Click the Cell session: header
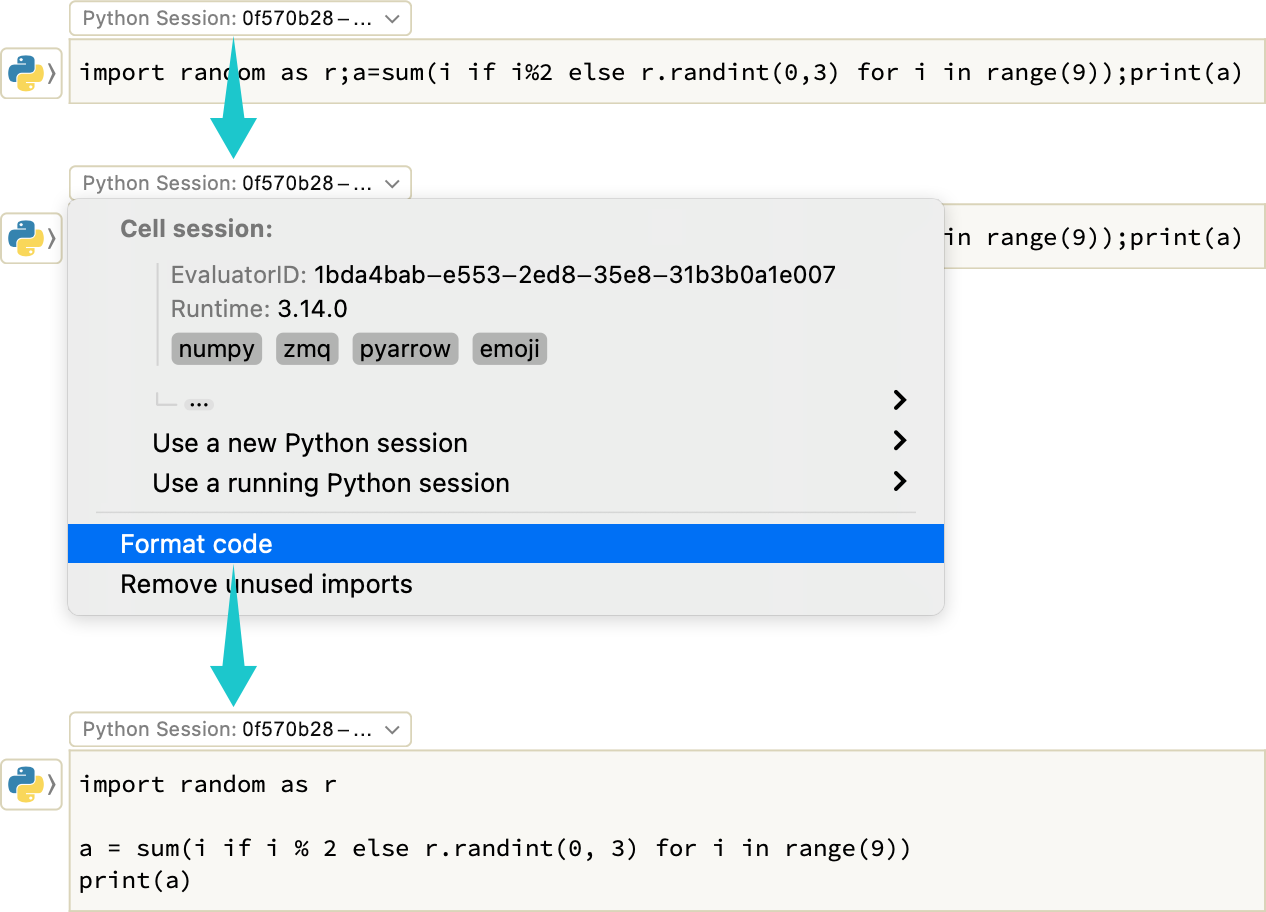Image resolution: width=1266 pixels, height=912 pixels. pyautogui.click(x=196, y=229)
